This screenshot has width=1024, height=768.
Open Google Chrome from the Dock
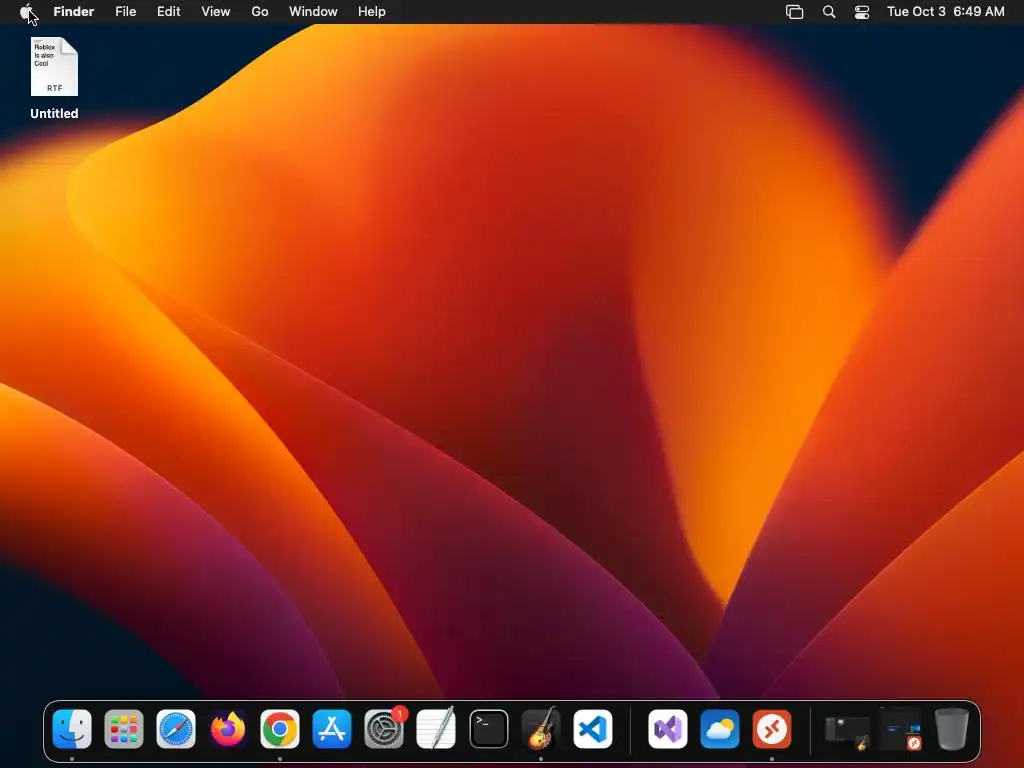pyautogui.click(x=280, y=729)
